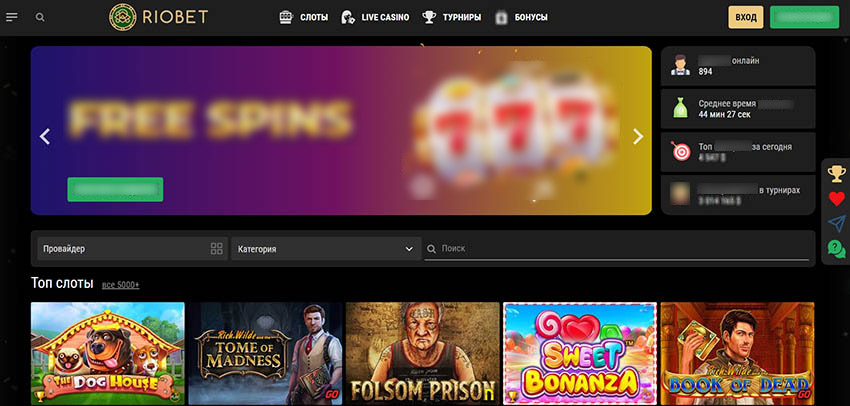Expand the Категория dropdown
850x406 pixels.
coord(325,248)
